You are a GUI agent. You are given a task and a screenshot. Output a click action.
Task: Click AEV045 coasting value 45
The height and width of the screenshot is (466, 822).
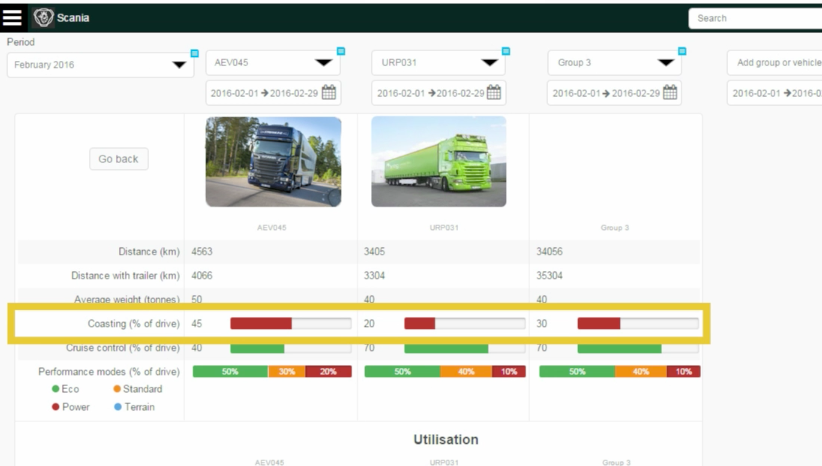point(197,323)
